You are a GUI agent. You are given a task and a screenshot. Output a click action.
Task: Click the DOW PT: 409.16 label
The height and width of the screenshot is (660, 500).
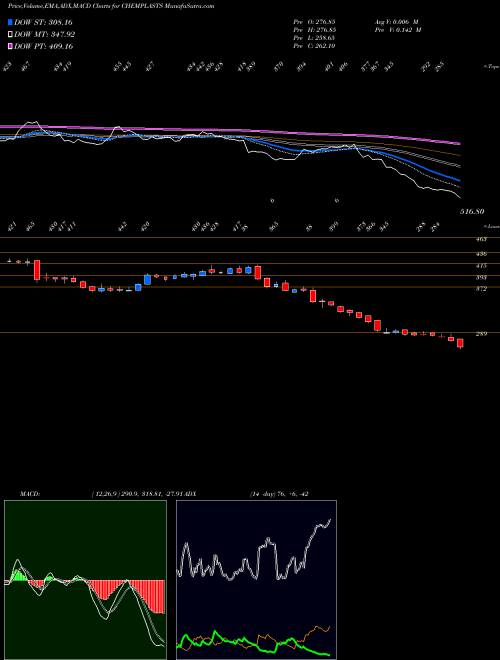pos(44,46)
